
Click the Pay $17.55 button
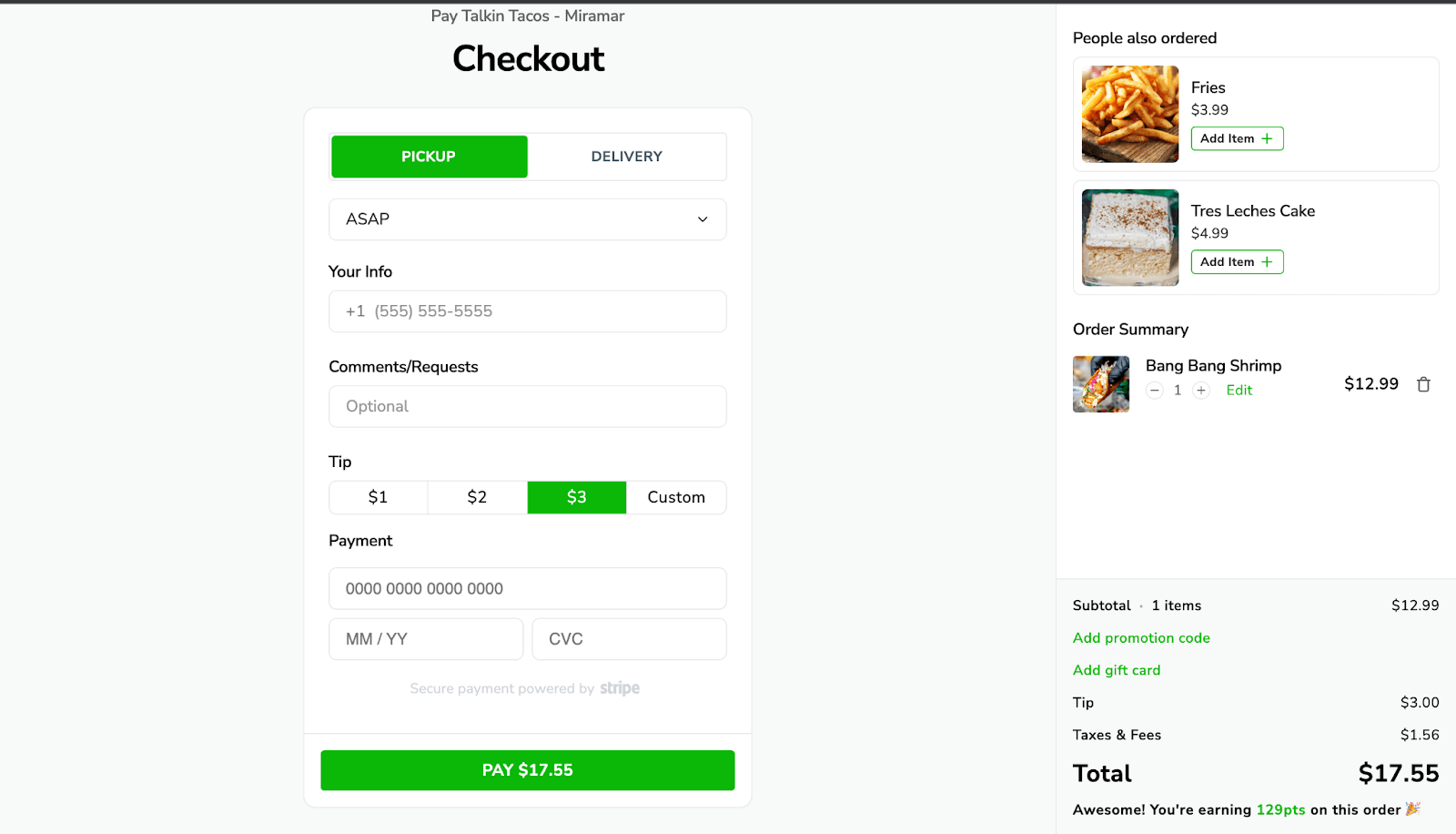tap(528, 770)
